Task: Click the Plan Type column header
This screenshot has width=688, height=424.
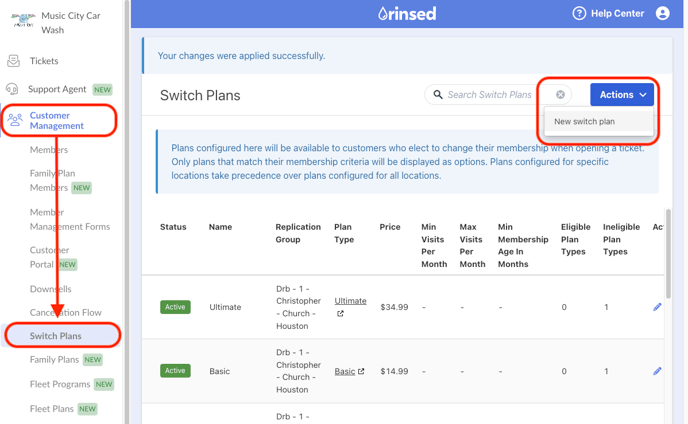Action: pos(344,233)
